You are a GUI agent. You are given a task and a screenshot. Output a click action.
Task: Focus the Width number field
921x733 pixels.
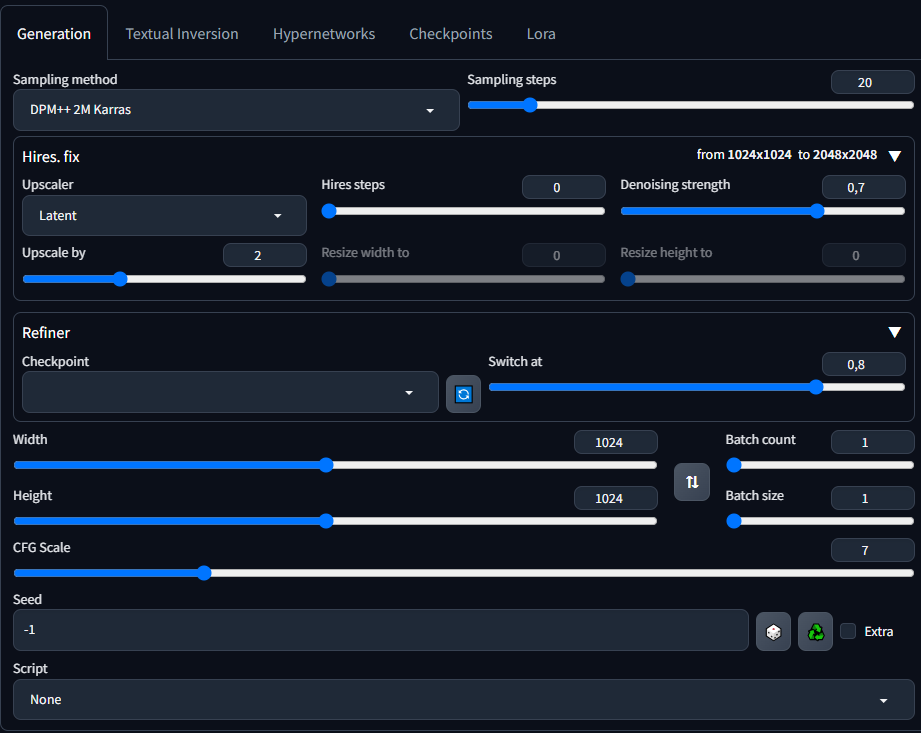(x=616, y=442)
